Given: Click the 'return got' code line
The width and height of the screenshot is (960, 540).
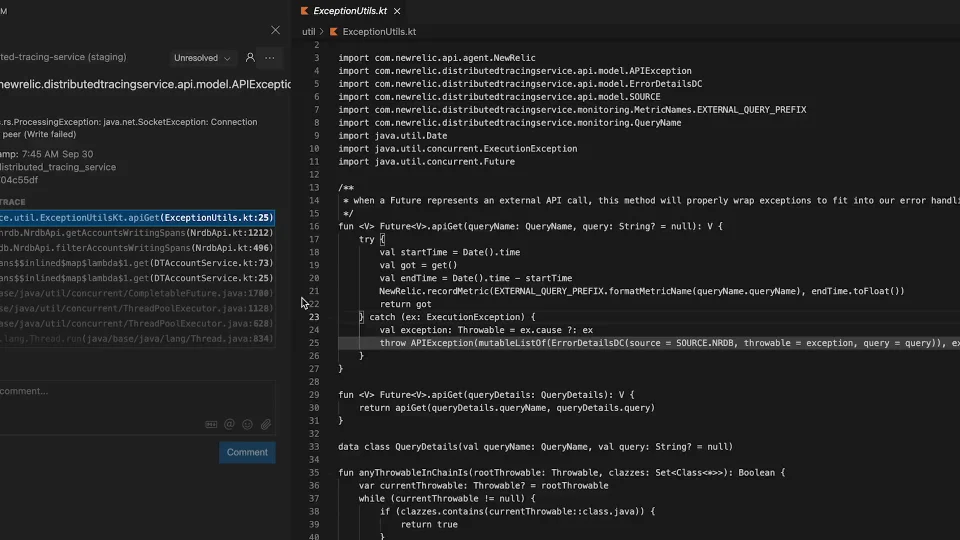Looking at the screenshot, I should click(x=405, y=304).
